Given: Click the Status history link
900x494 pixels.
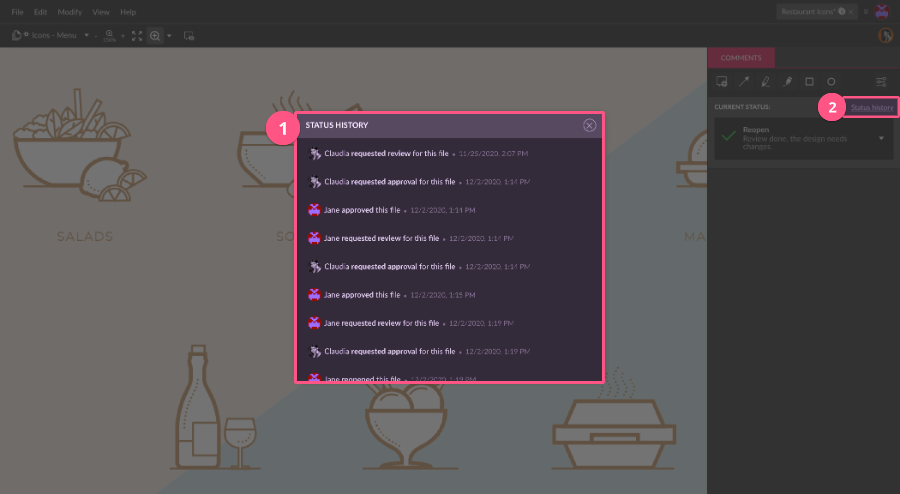Looking at the screenshot, I should 872,106.
